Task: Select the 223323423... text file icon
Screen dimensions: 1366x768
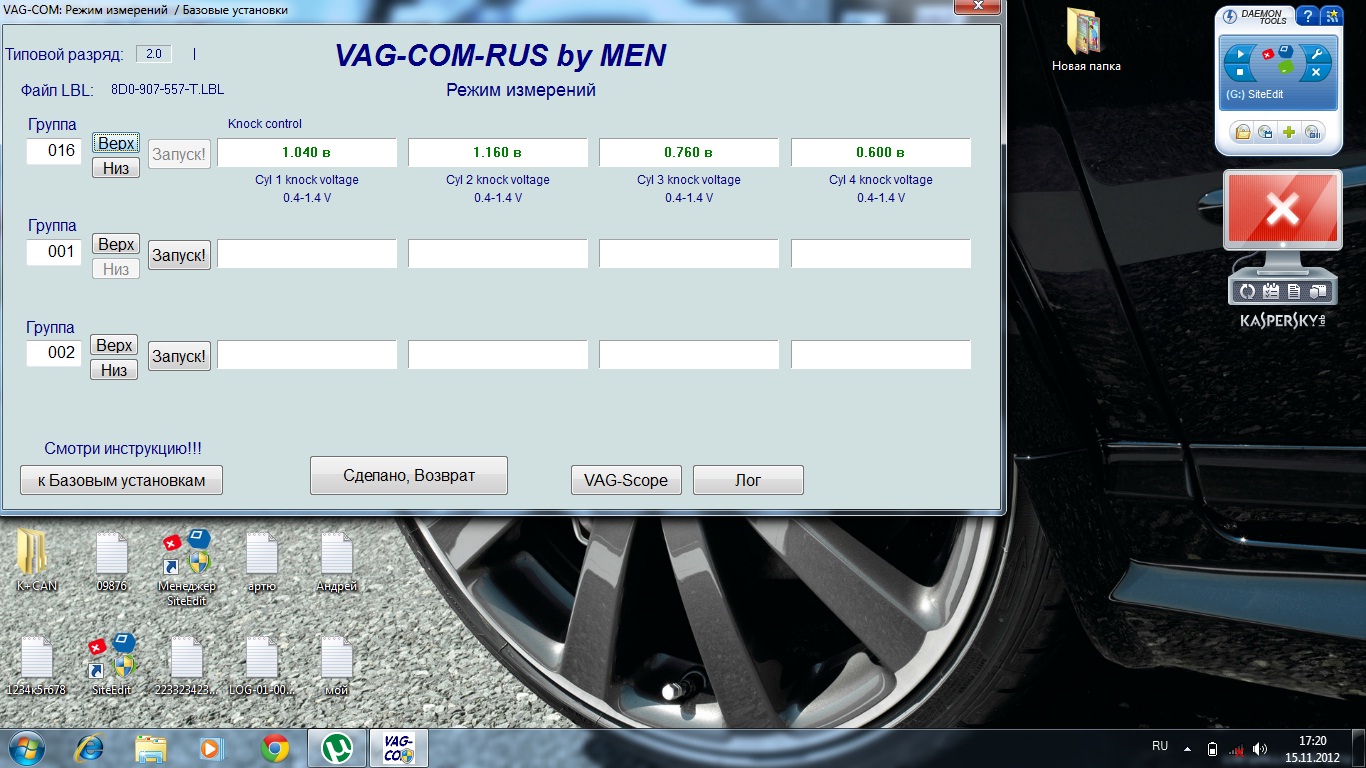Action: [x=187, y=664]
